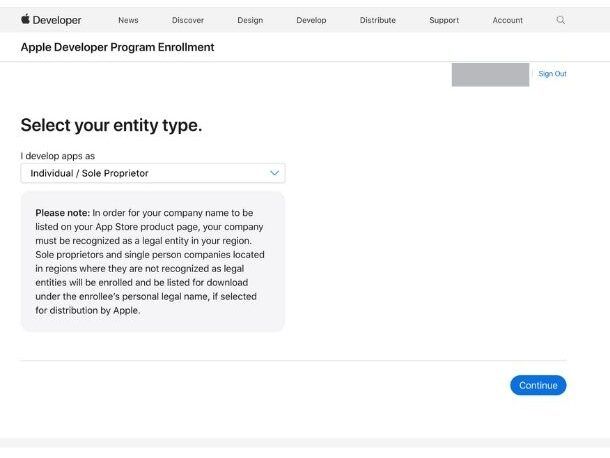The height and width of the screenshot is (458, 610).
Task: Click the Apple Developer logo
Action: (51, 20)
